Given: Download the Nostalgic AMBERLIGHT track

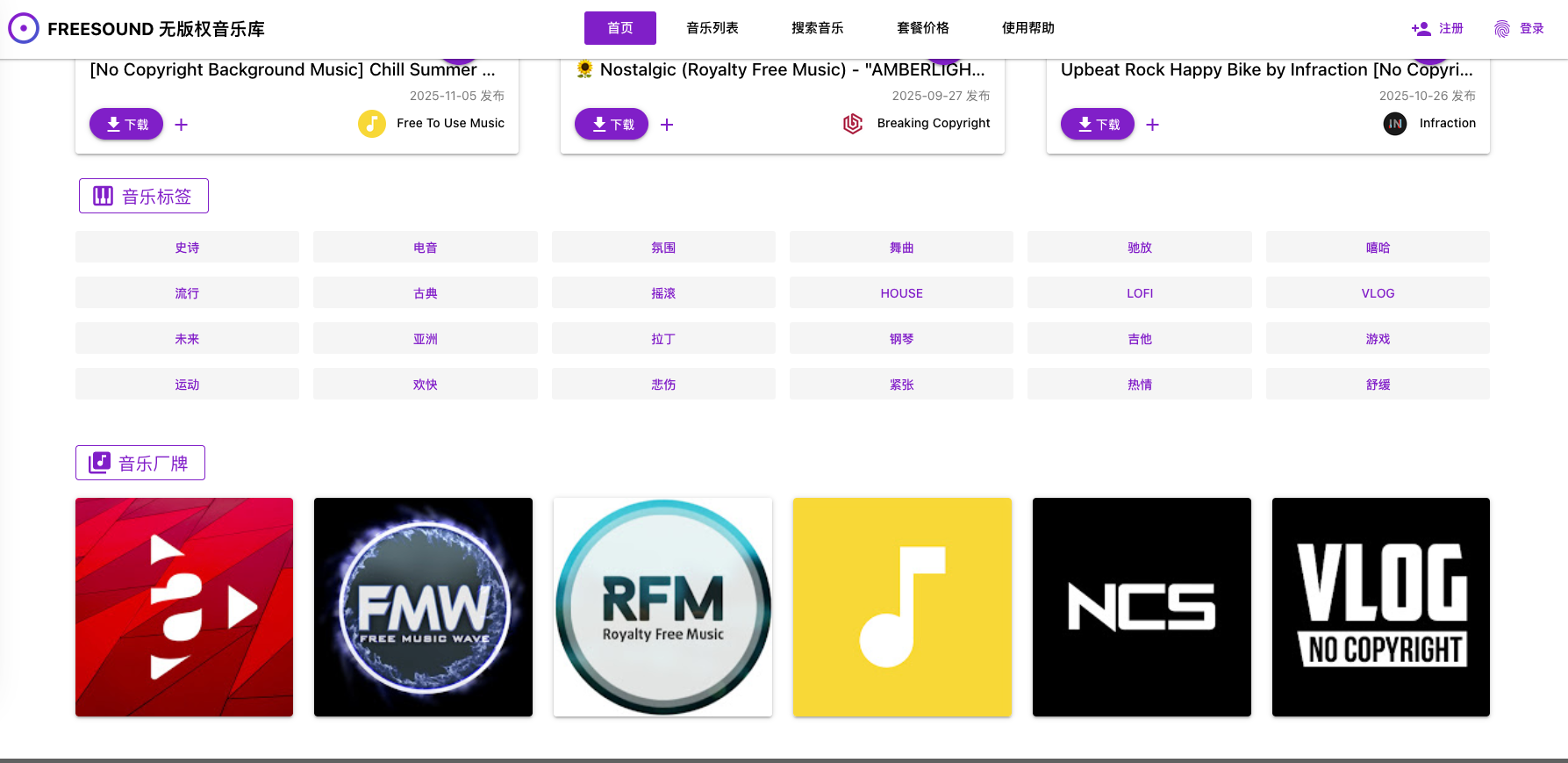Looking at the screenshot, I should (612, 124).
